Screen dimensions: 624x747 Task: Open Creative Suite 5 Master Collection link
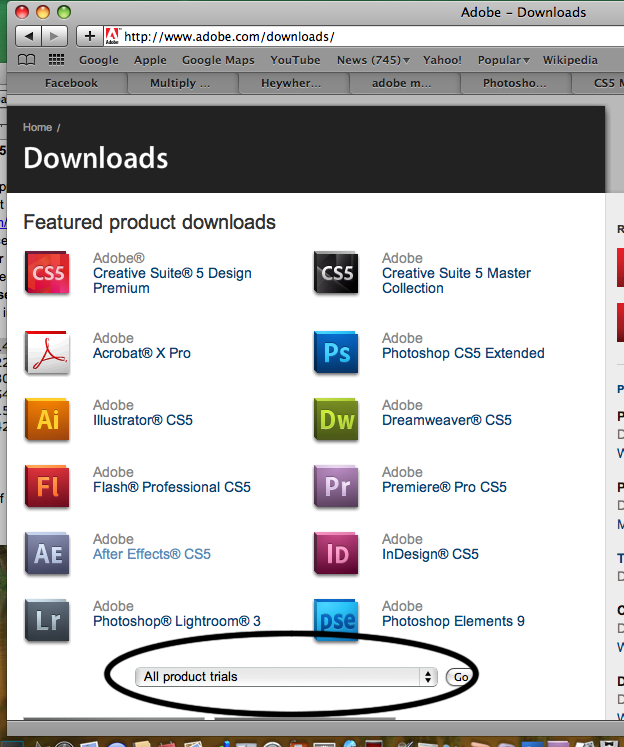(x=456, y=281)
